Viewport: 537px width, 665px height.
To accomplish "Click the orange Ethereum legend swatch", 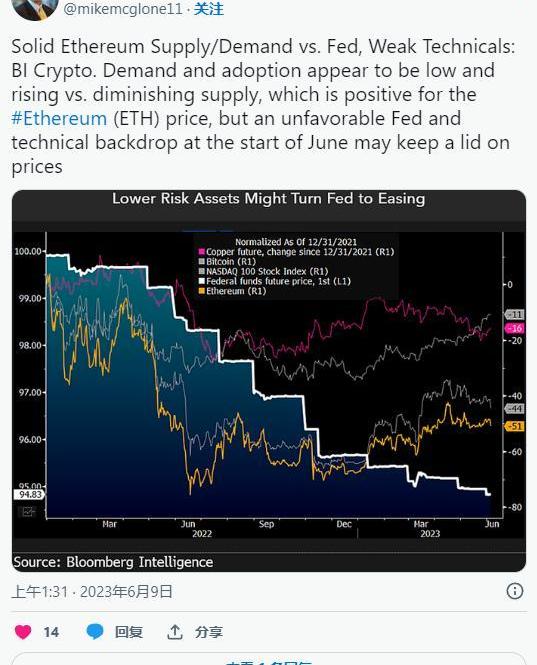I will pos(202,291).
